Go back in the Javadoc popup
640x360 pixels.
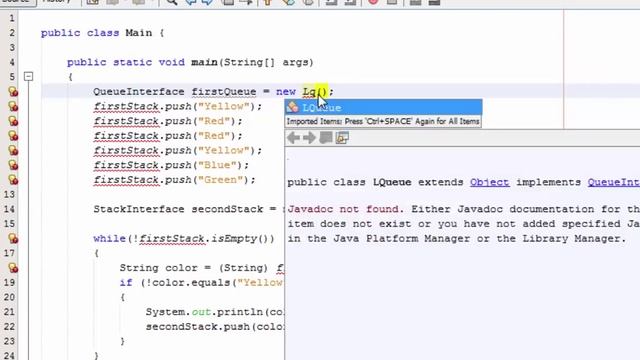coord(293,138)
